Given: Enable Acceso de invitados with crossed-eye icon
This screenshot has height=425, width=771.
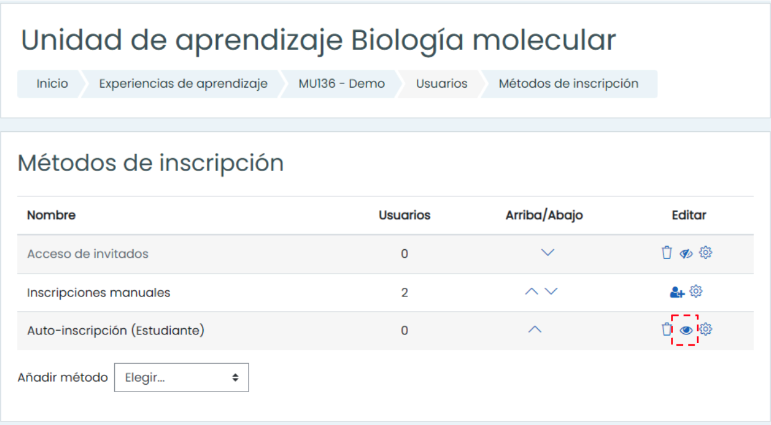Looking at the screenshot, I should (x=686, y=253).
